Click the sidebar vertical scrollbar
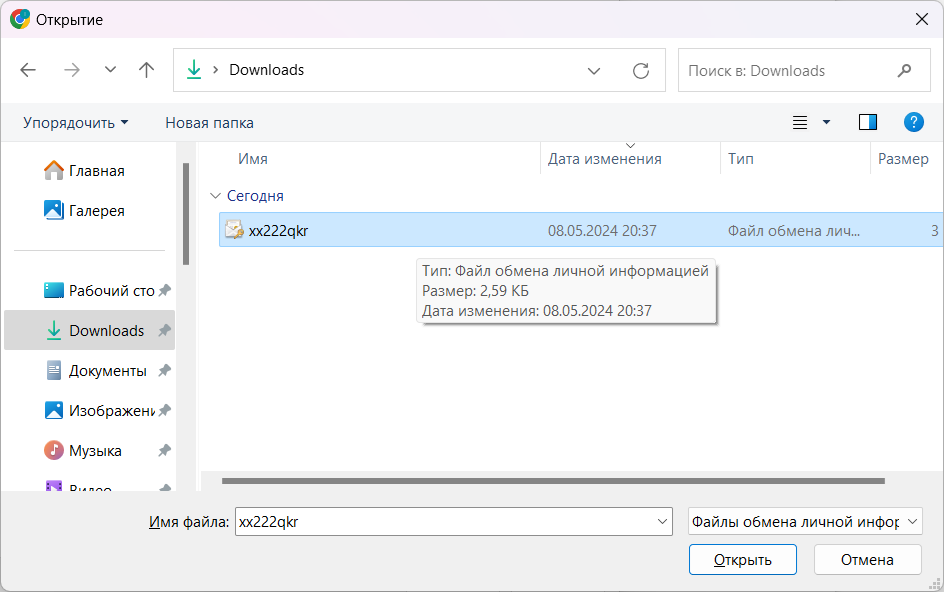Viewport: 944px width, 592px height. coord(186,214)
